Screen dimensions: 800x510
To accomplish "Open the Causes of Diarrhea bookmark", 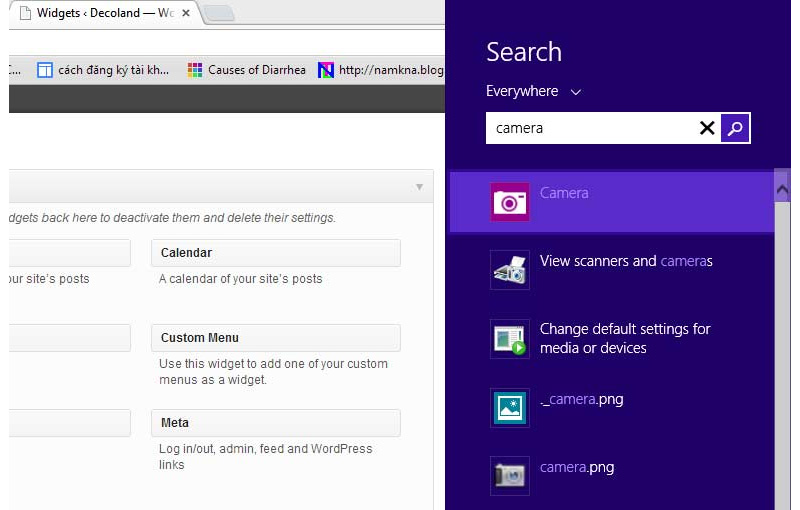I will click(x=246, y=70).
